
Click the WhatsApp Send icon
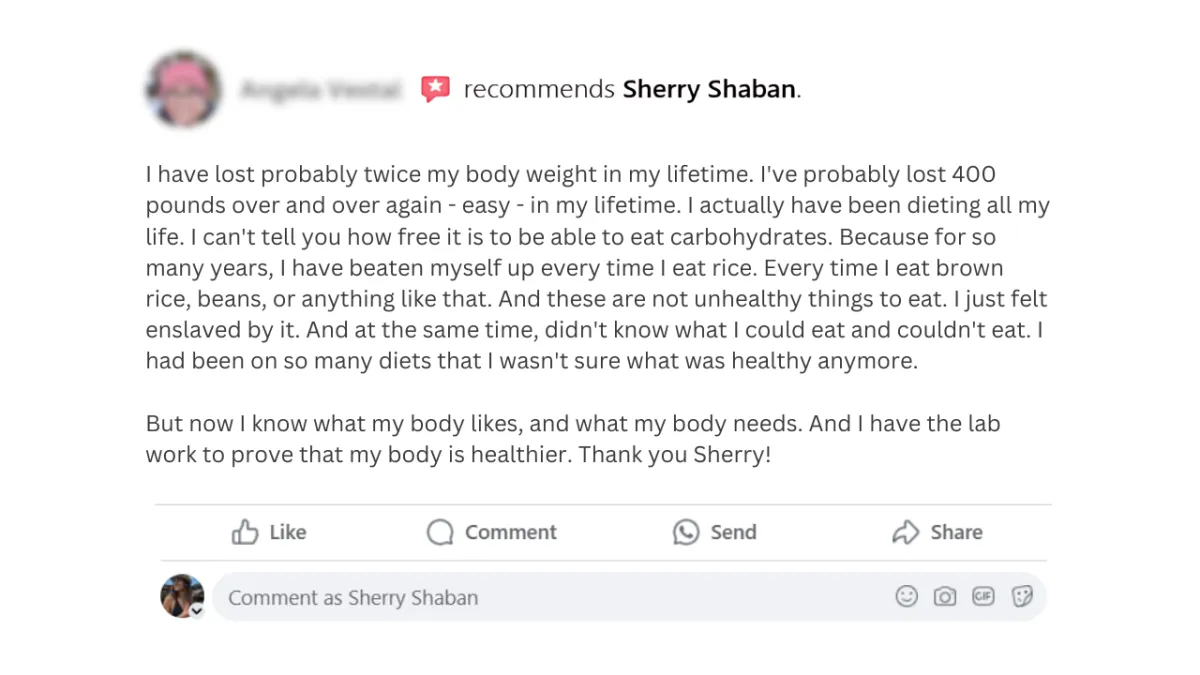[x=686, y=532]
